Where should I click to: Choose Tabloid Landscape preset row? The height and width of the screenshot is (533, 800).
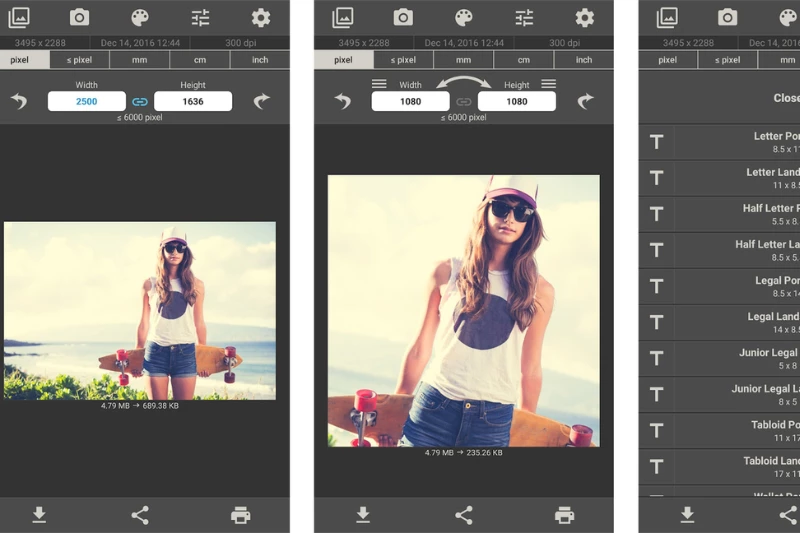(719, 467)
